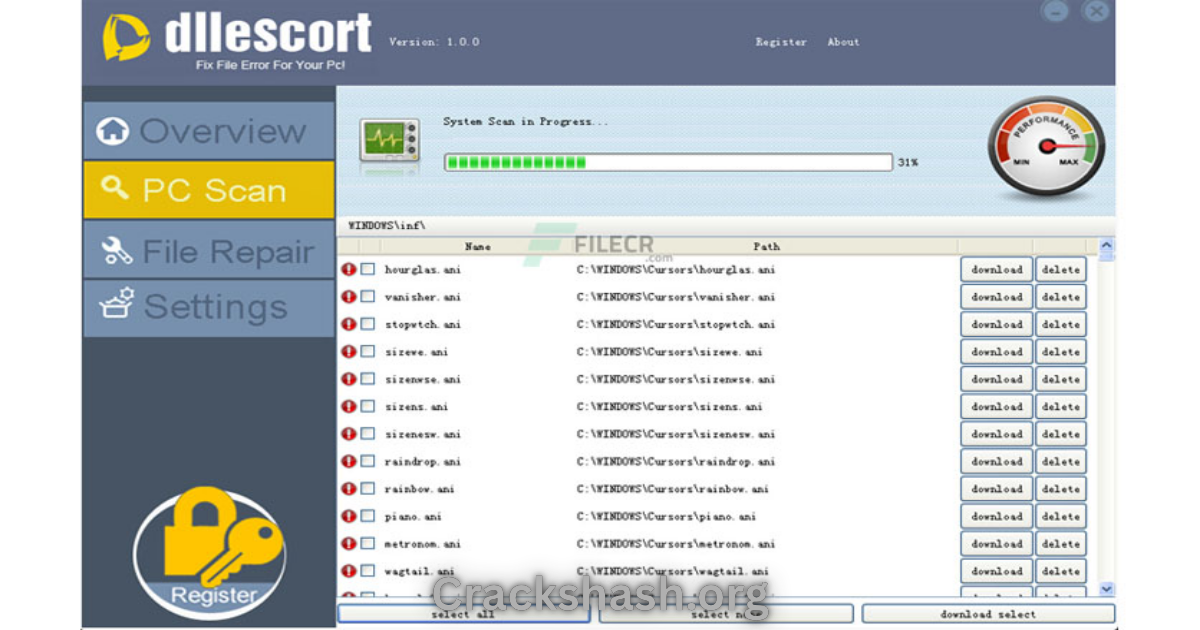Tick the checkbox for rainbow.ani

[x=368, y=489]
